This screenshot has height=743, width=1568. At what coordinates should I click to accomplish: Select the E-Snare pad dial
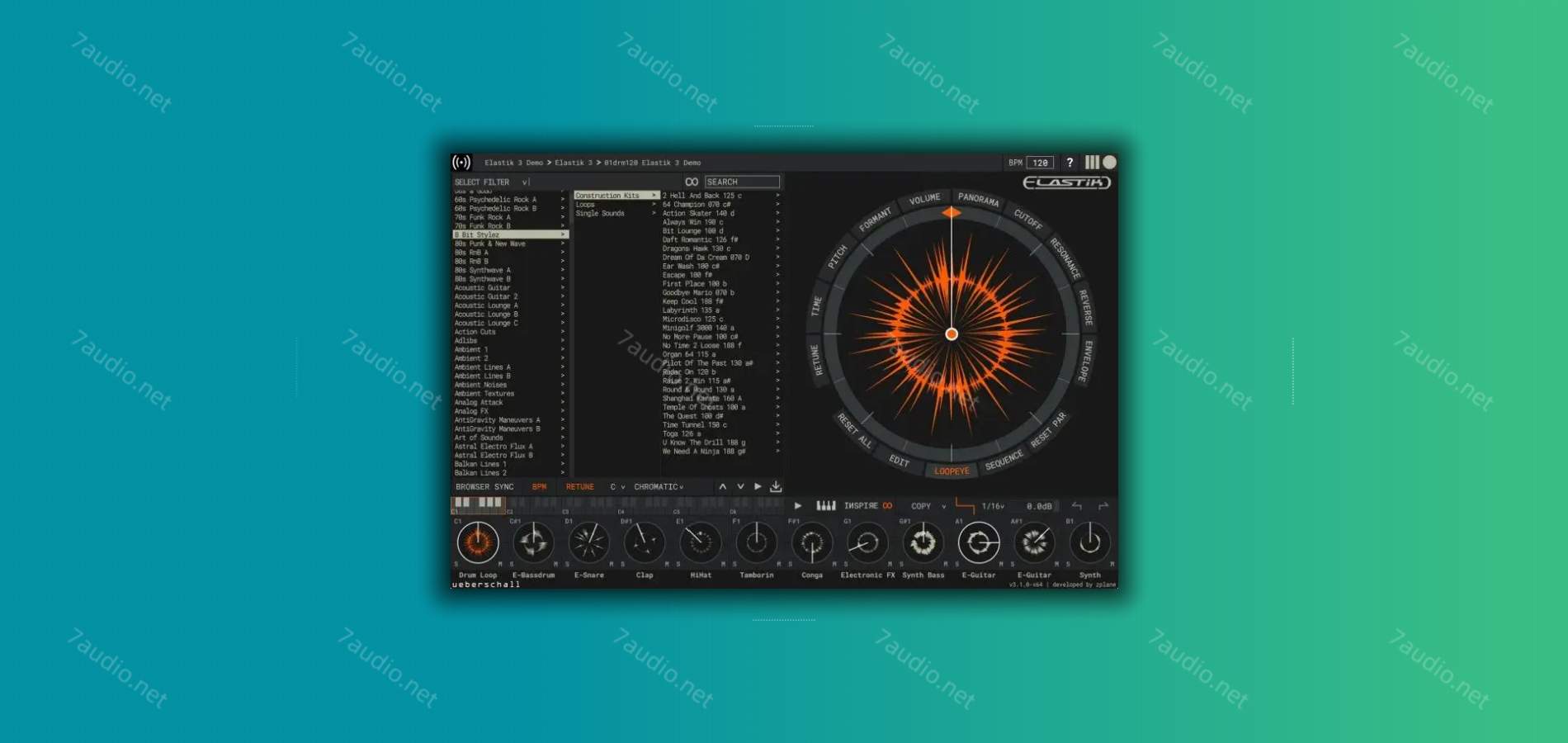click(x=589, y=542)
